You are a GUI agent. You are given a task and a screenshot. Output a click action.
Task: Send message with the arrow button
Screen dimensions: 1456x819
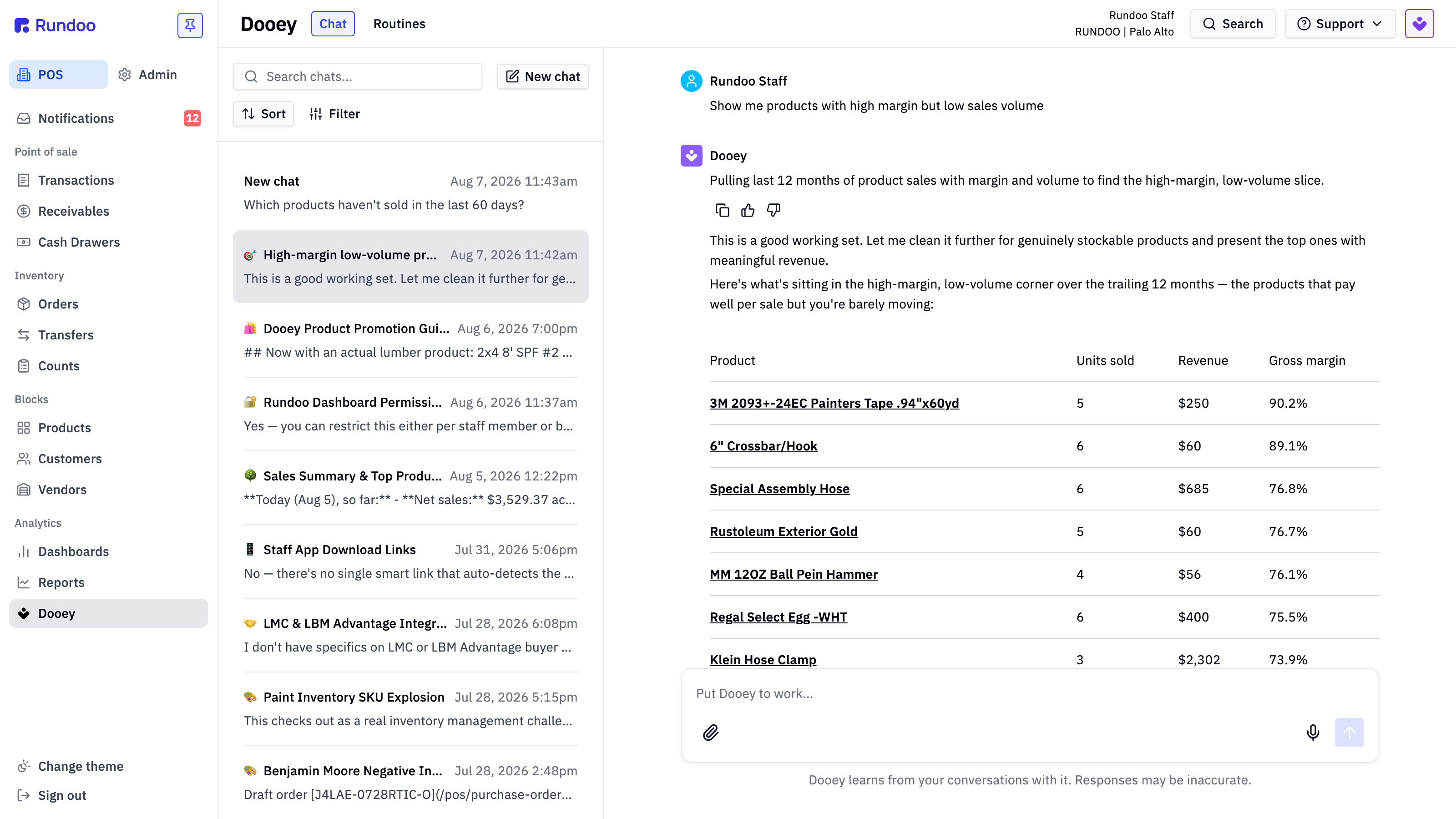pyautogui.click(x=1349, y=733)
